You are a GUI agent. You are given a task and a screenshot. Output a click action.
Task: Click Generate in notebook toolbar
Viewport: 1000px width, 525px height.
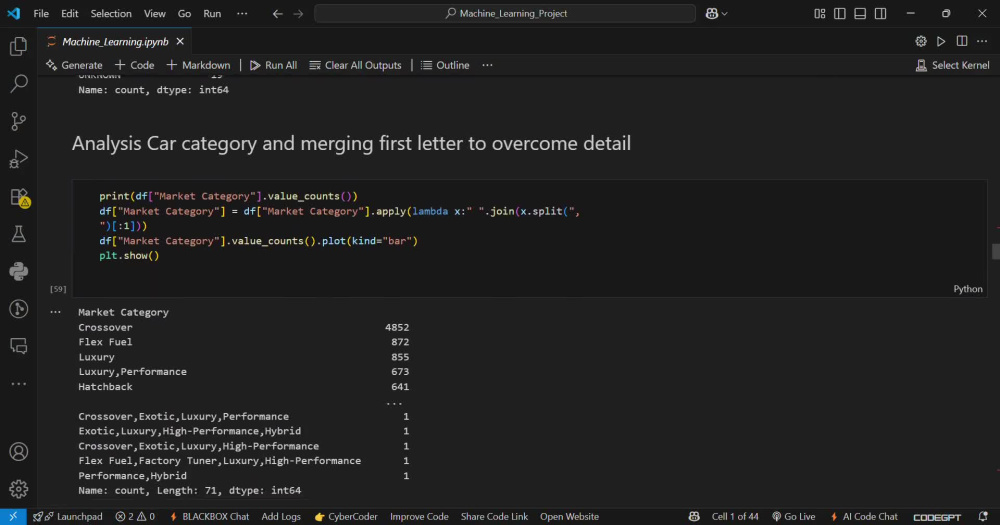click(x=74, y=65)
